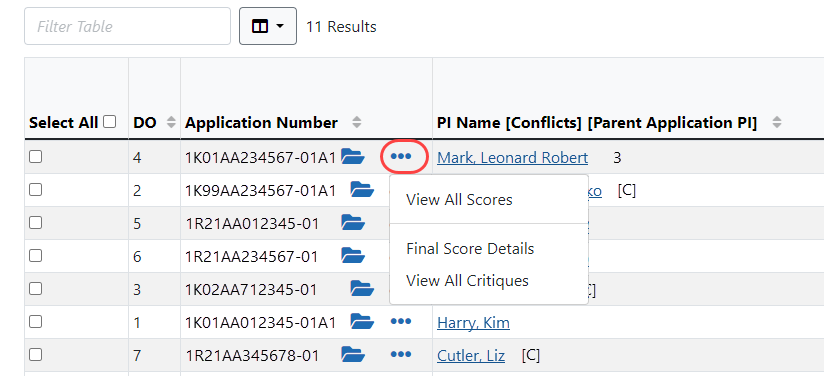Check the row for 1R21AA012345-01
824x376 pixels.
[35, 223]
